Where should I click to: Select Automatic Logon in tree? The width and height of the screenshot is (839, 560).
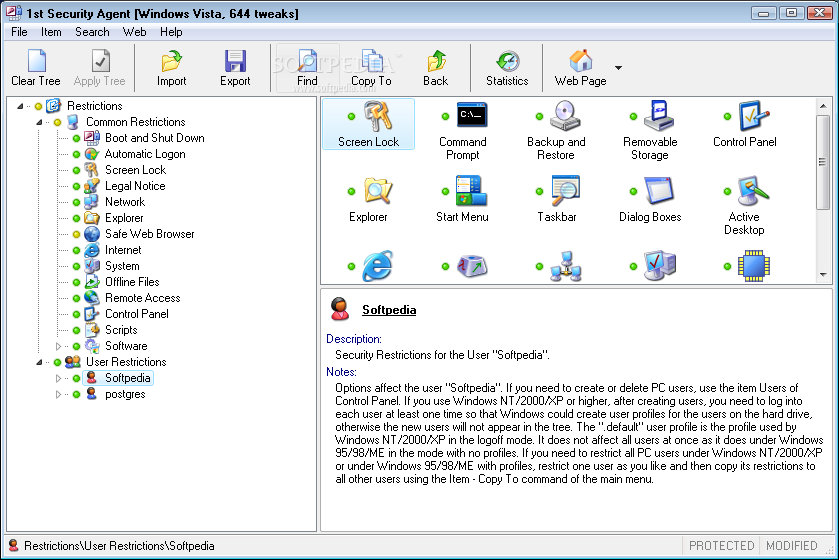tap(145, 154)
